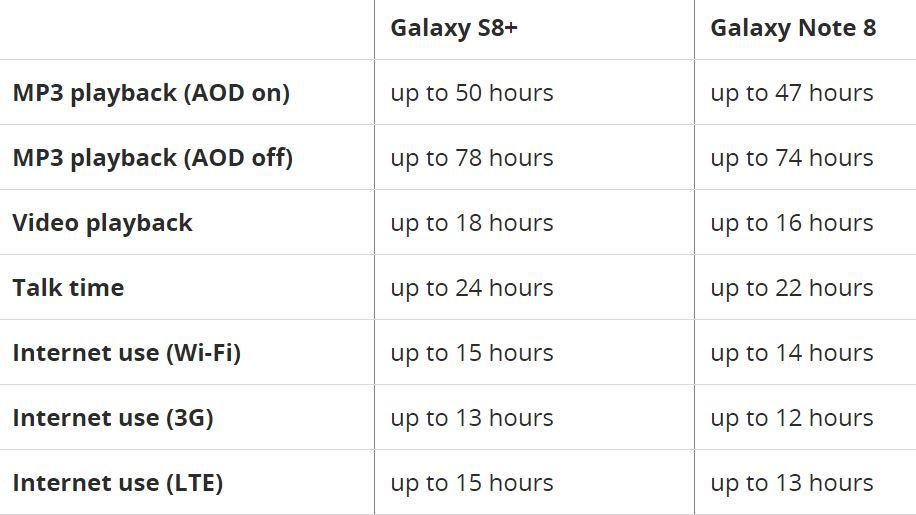Select the MP3 playback (AOD on) row label
The image size is (916, 515).
151,93
